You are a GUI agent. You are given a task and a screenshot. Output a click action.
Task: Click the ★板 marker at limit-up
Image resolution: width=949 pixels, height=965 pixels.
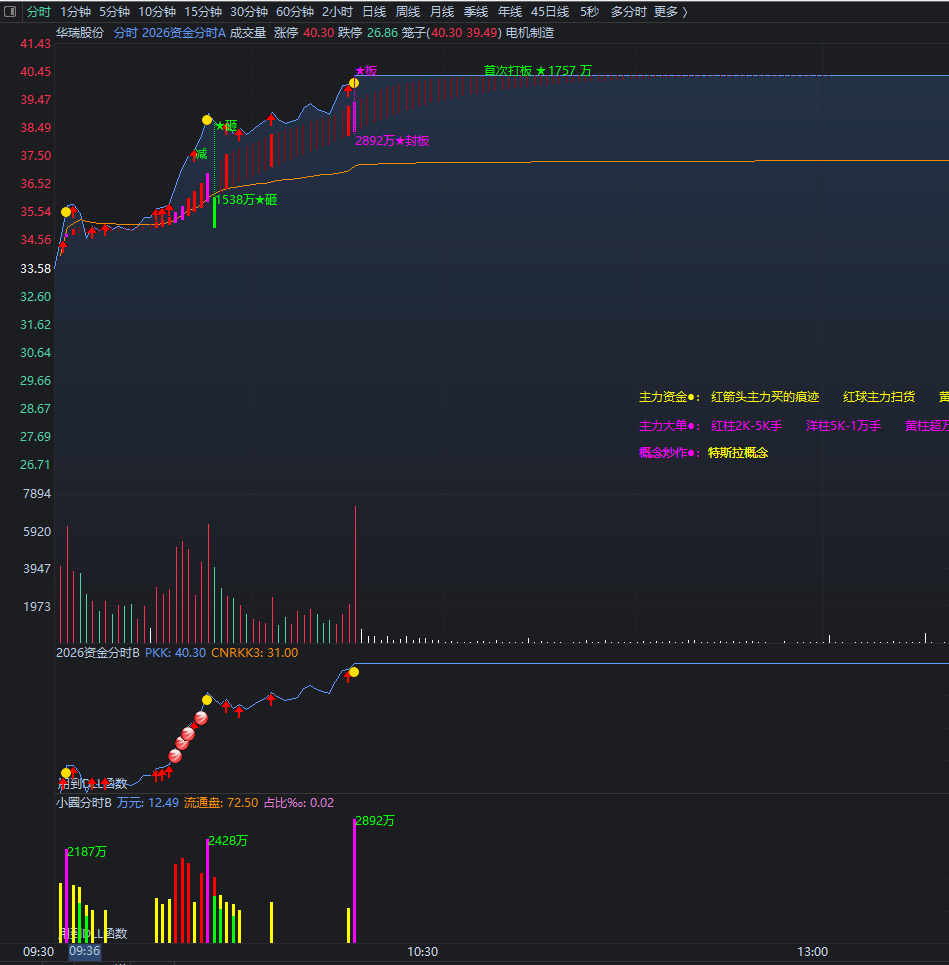coord(366,71)
